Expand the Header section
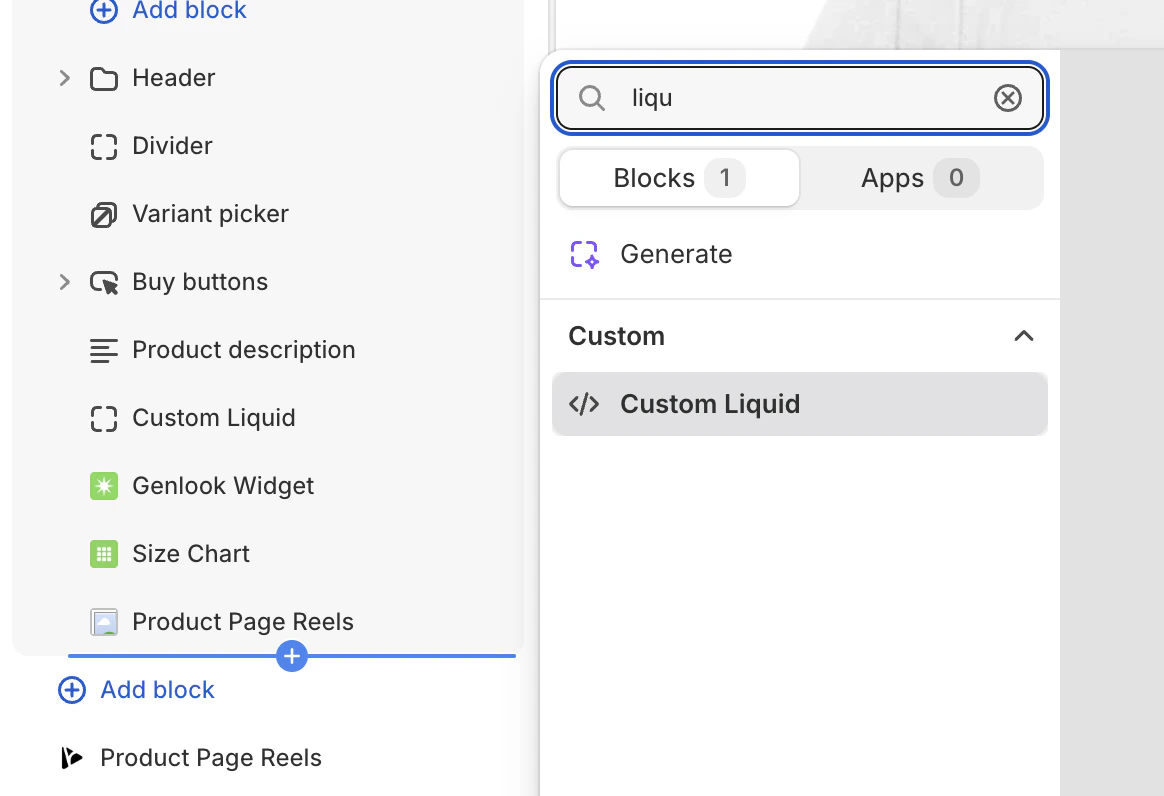 [x=64, y=78]
